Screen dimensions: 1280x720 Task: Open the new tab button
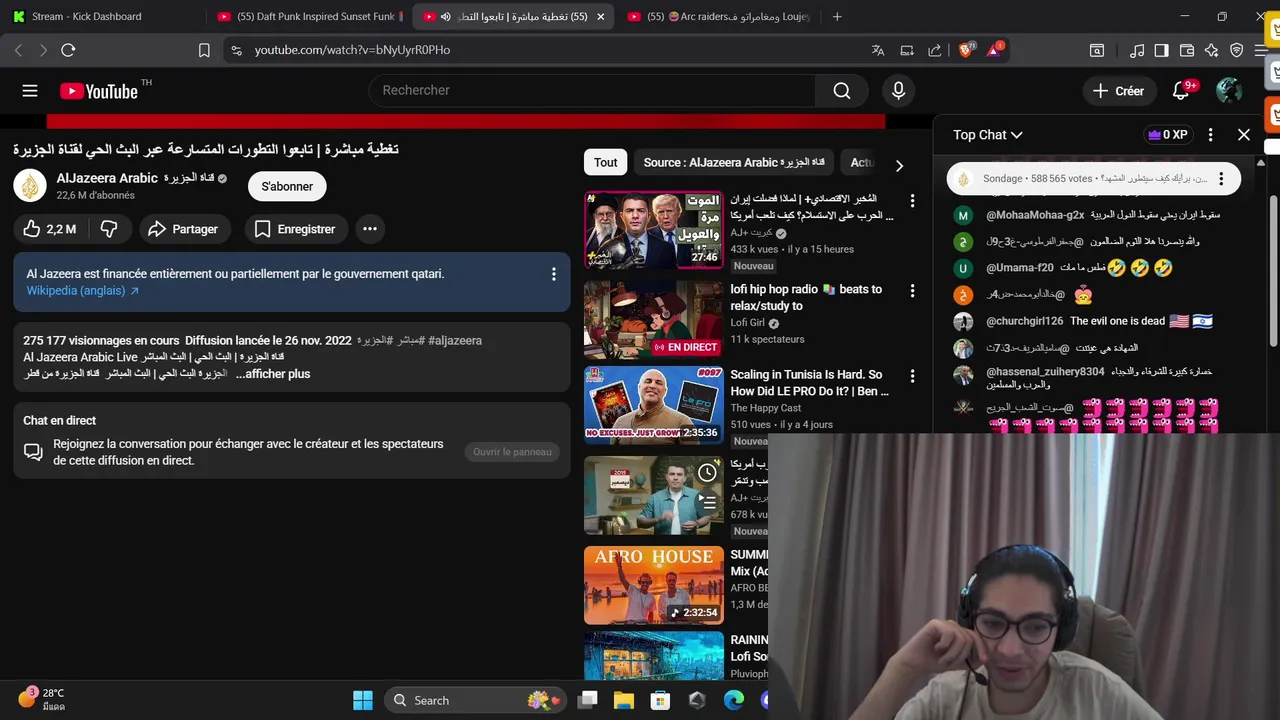click(x=837, y=17)
